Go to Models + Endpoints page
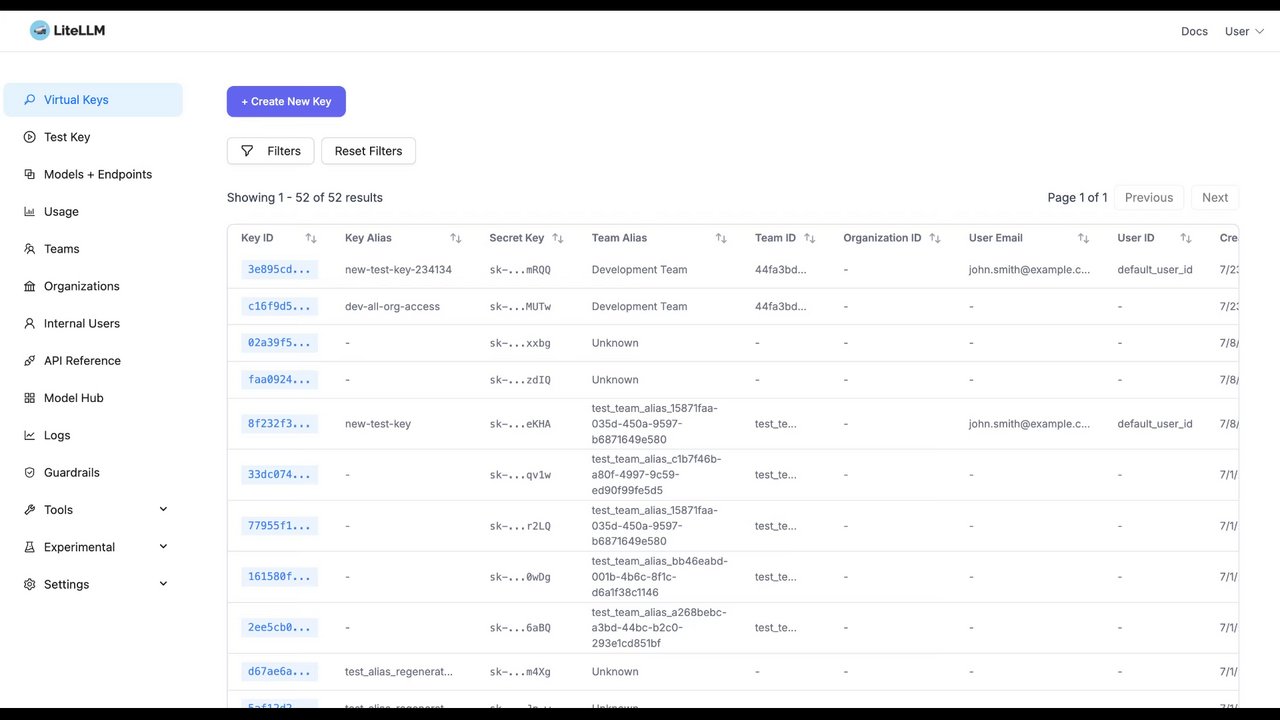 [x=97, y=174]
